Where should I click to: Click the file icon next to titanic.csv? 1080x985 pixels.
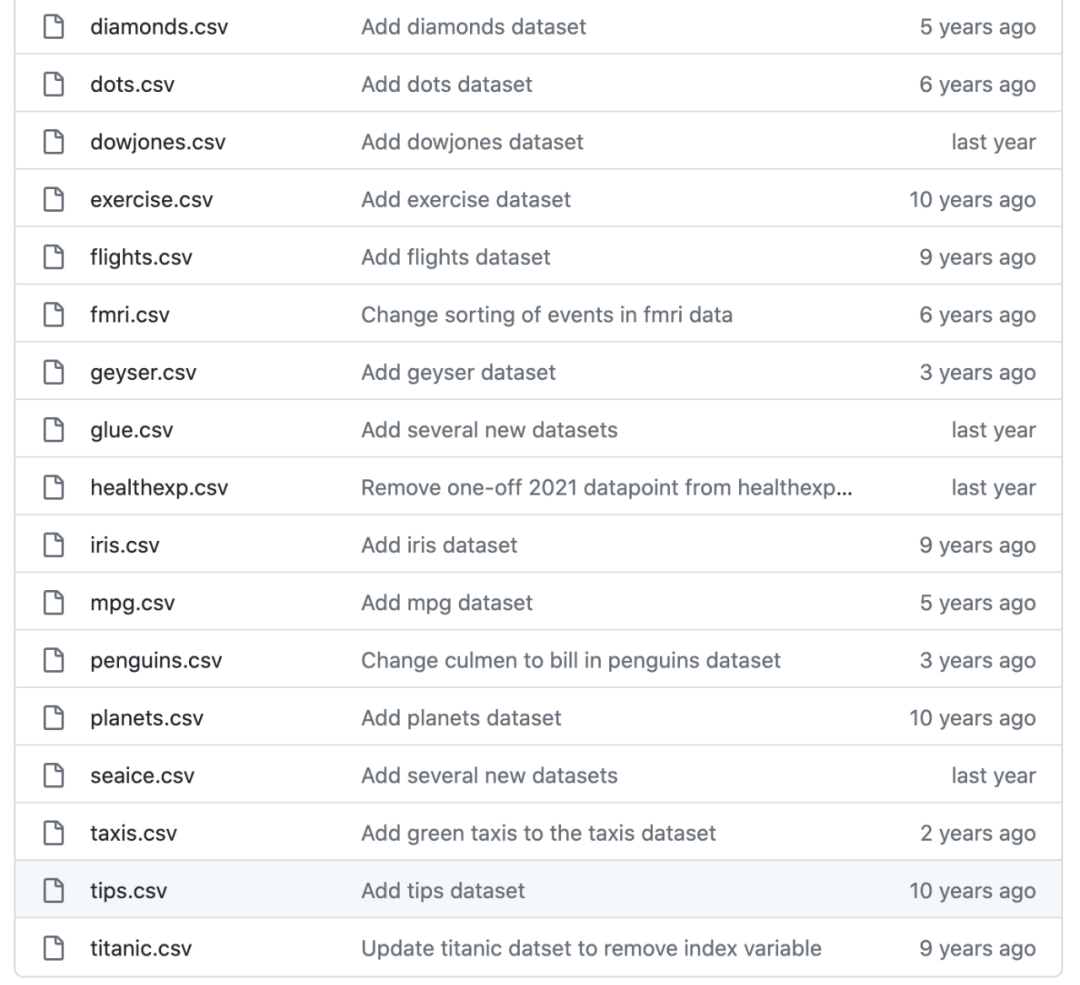[x=51, y=948]
